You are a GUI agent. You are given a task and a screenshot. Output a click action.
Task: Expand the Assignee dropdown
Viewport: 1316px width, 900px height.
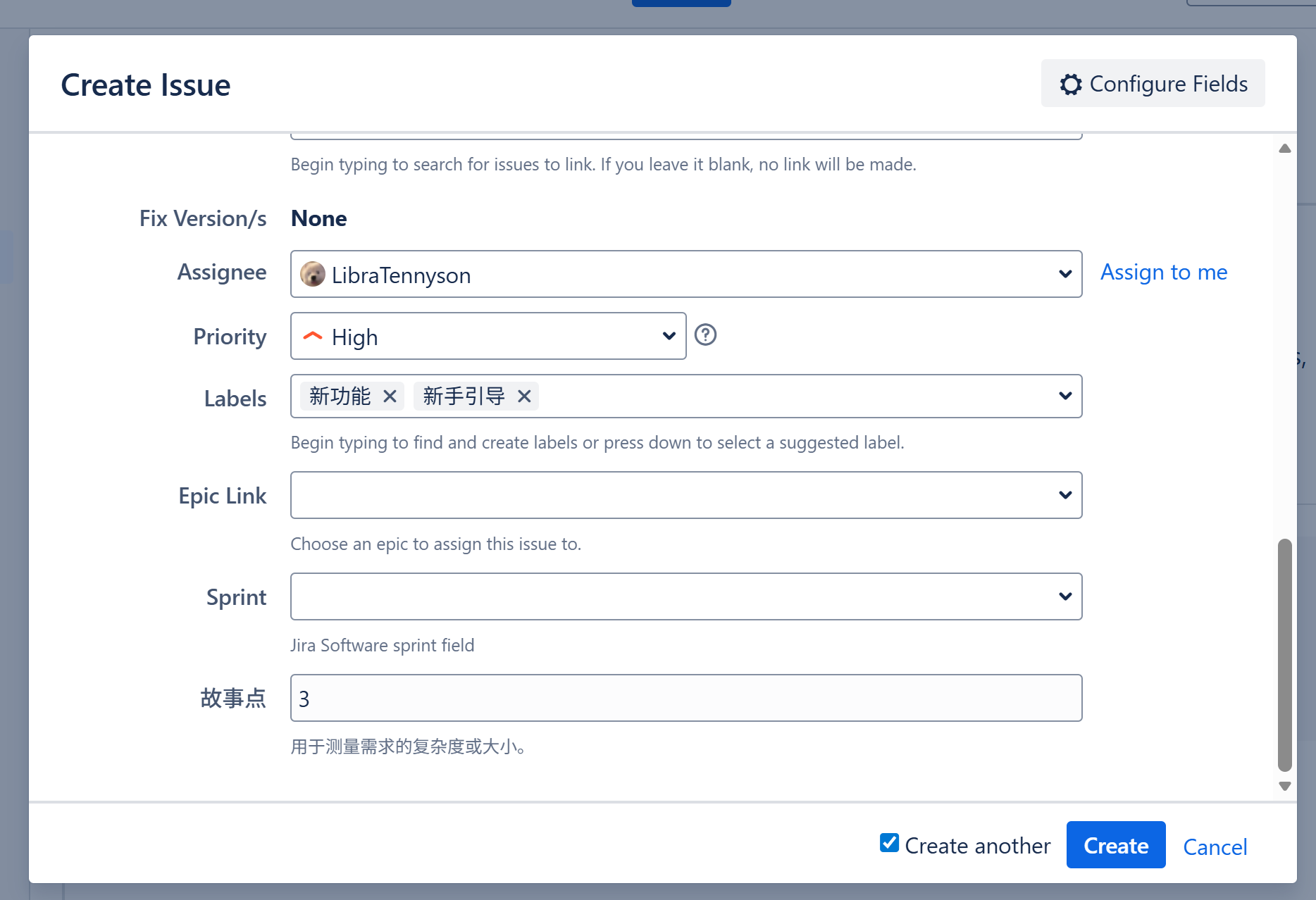tap(1065, 274)
